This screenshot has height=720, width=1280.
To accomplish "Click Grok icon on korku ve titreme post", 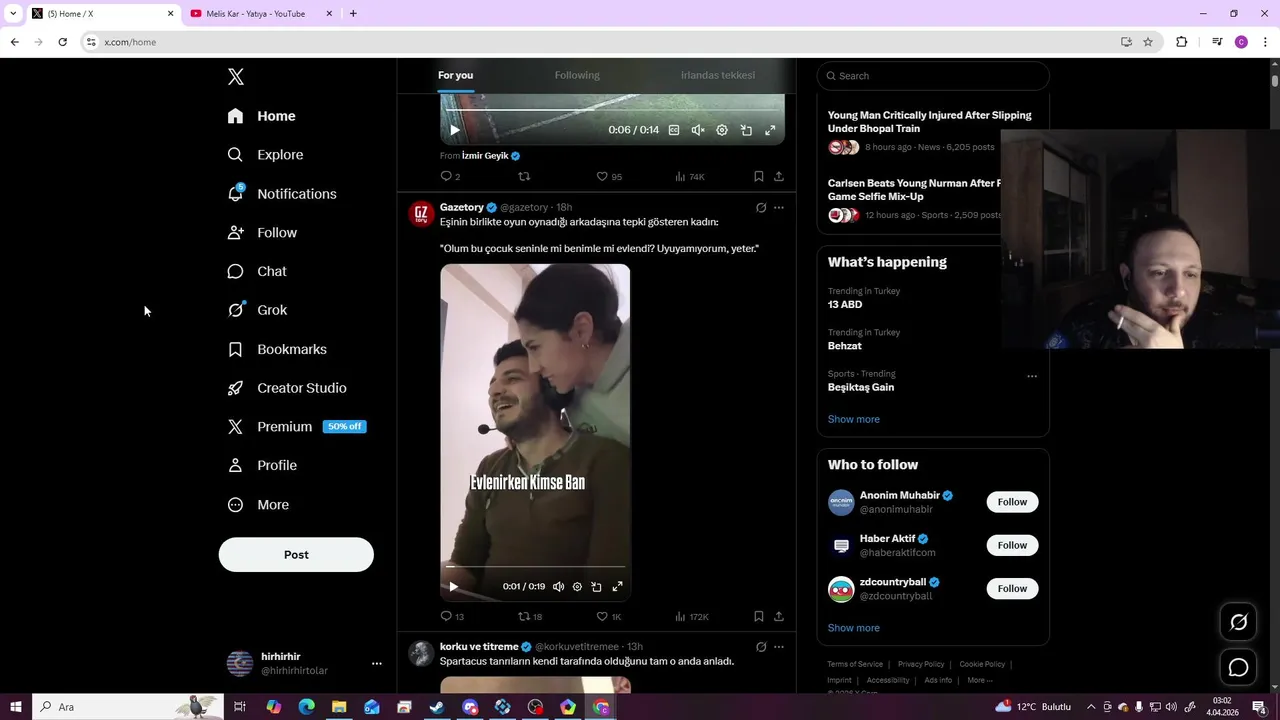I will pyautogui.click(x=761, y=647).
